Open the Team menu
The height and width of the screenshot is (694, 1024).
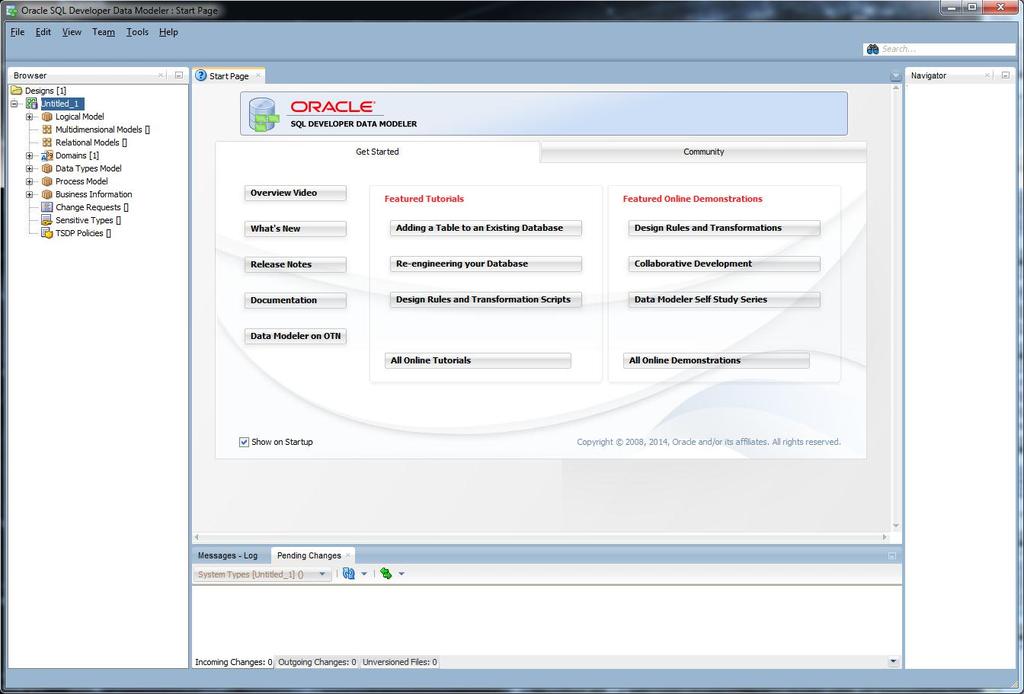pyautogui.click(x=103, y=32)
